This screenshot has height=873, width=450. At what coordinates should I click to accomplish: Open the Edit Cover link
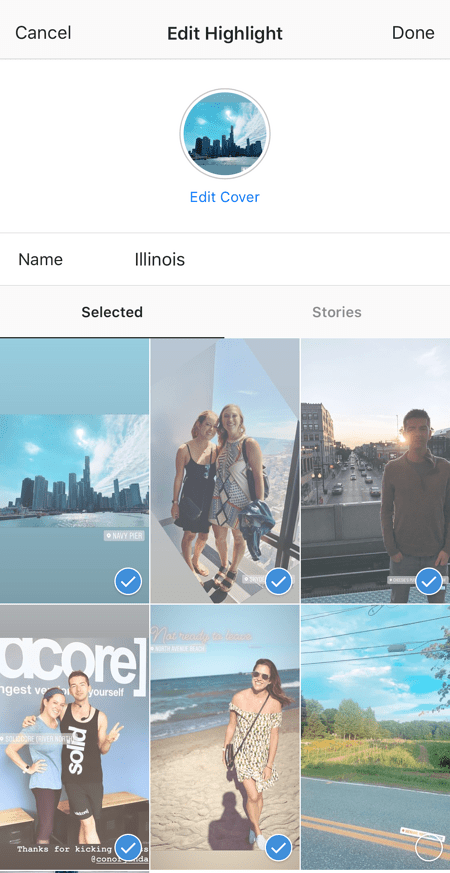point(224,197)
